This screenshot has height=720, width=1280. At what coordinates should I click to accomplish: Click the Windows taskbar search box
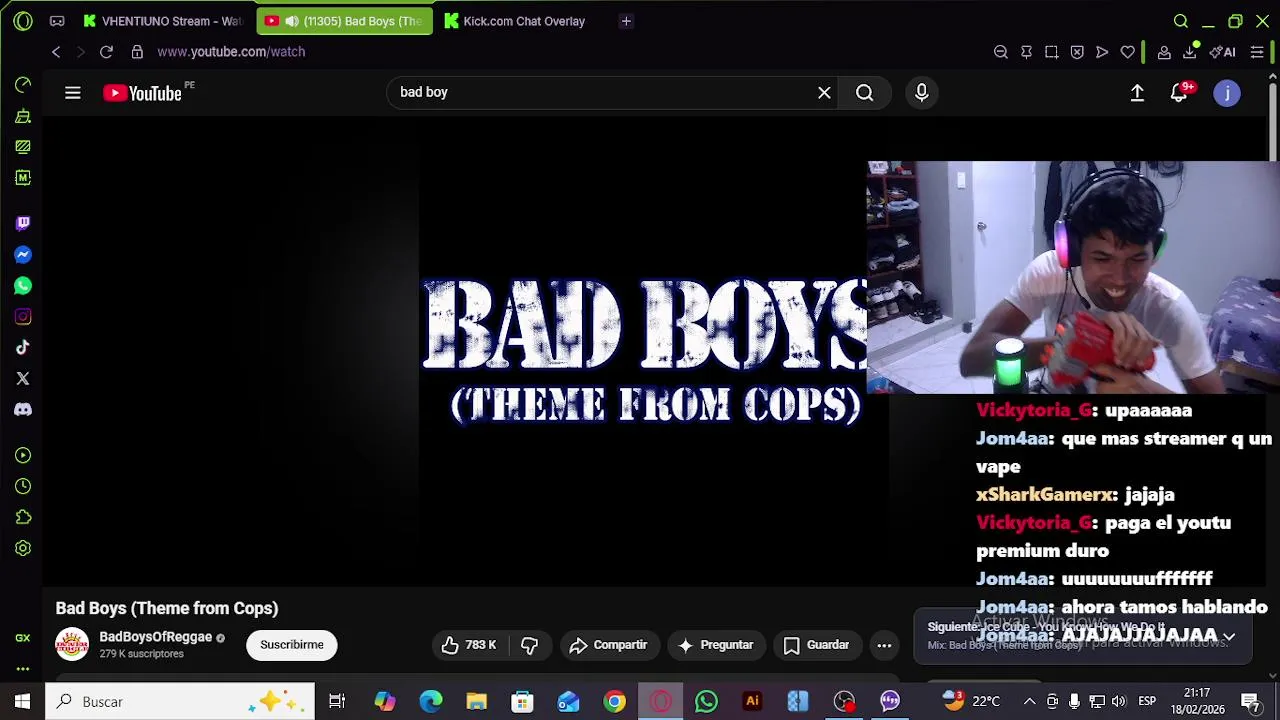(x=180, y=702)
